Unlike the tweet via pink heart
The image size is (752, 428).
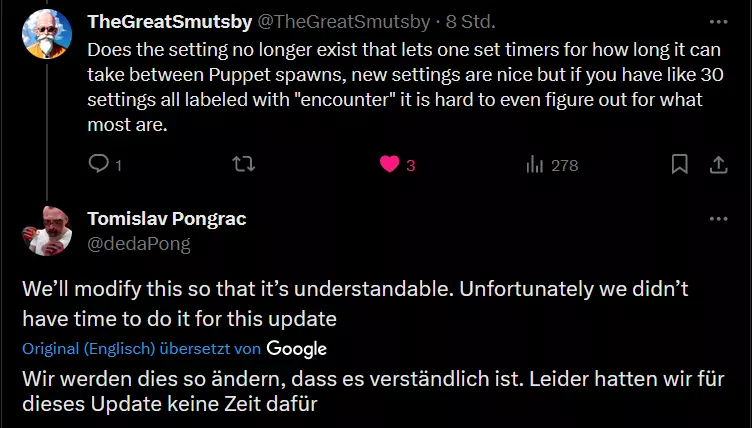390,164
